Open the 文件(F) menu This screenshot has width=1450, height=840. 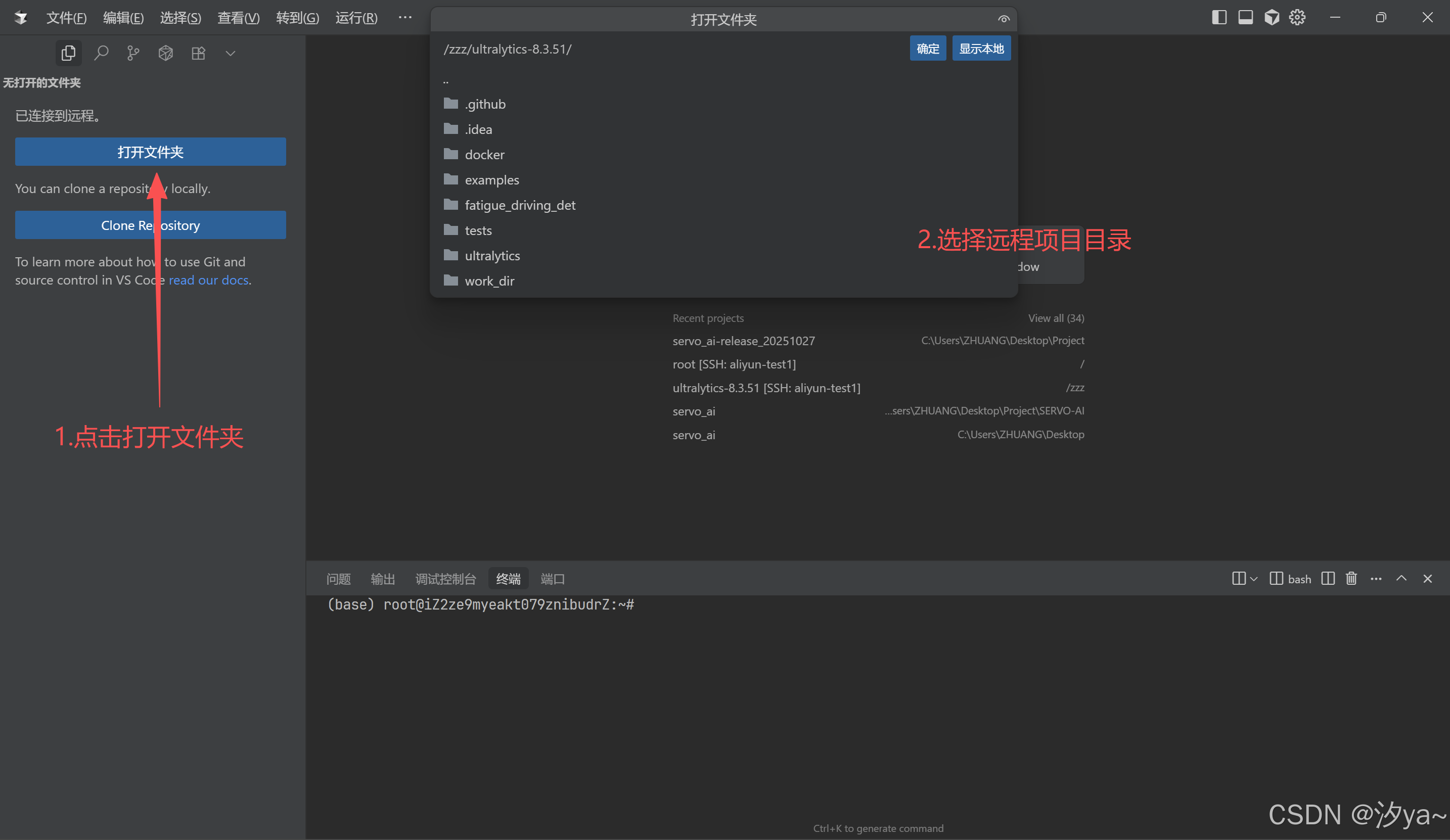[x=66, y=17]
